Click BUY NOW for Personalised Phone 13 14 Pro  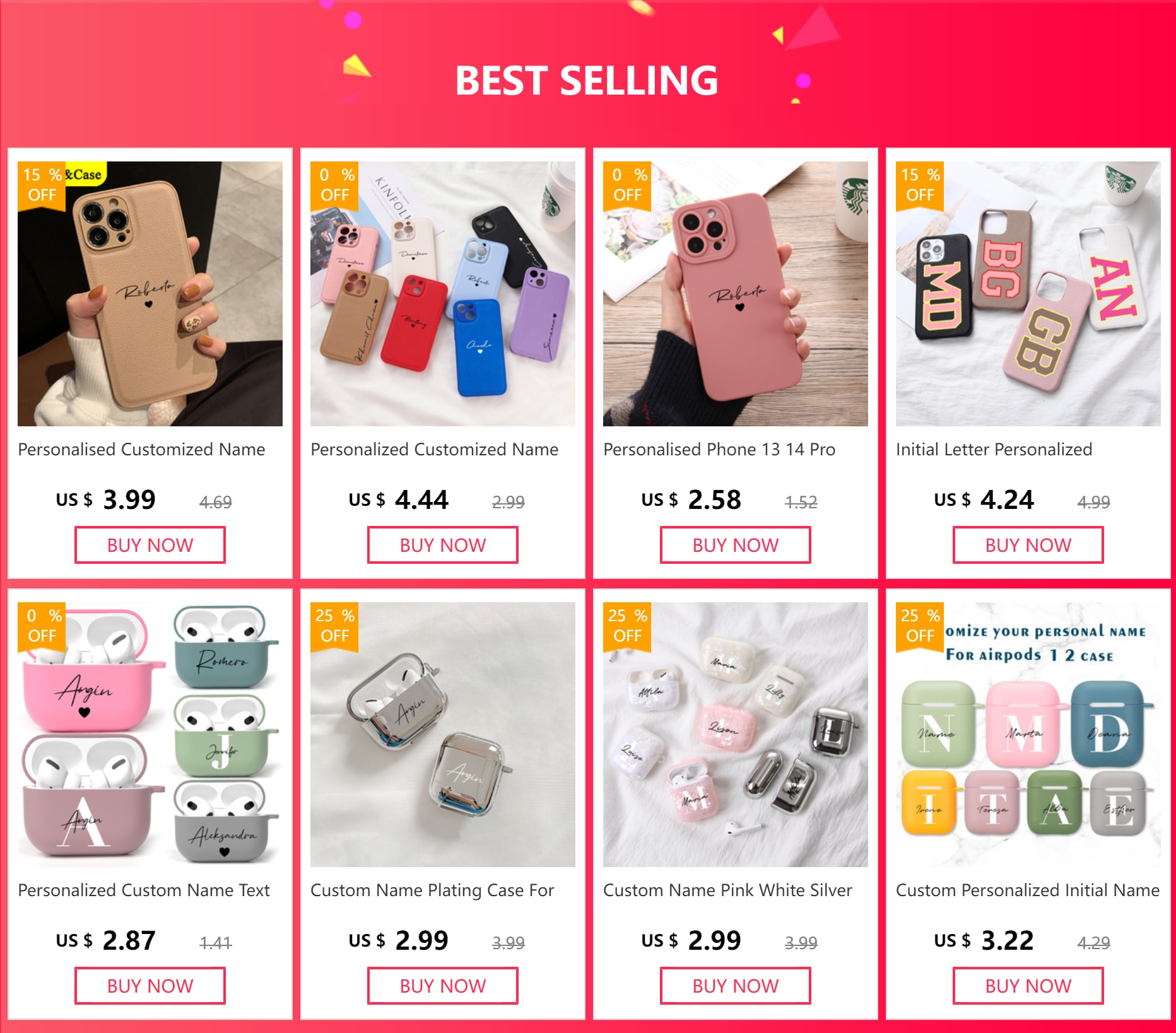point(736,545)
